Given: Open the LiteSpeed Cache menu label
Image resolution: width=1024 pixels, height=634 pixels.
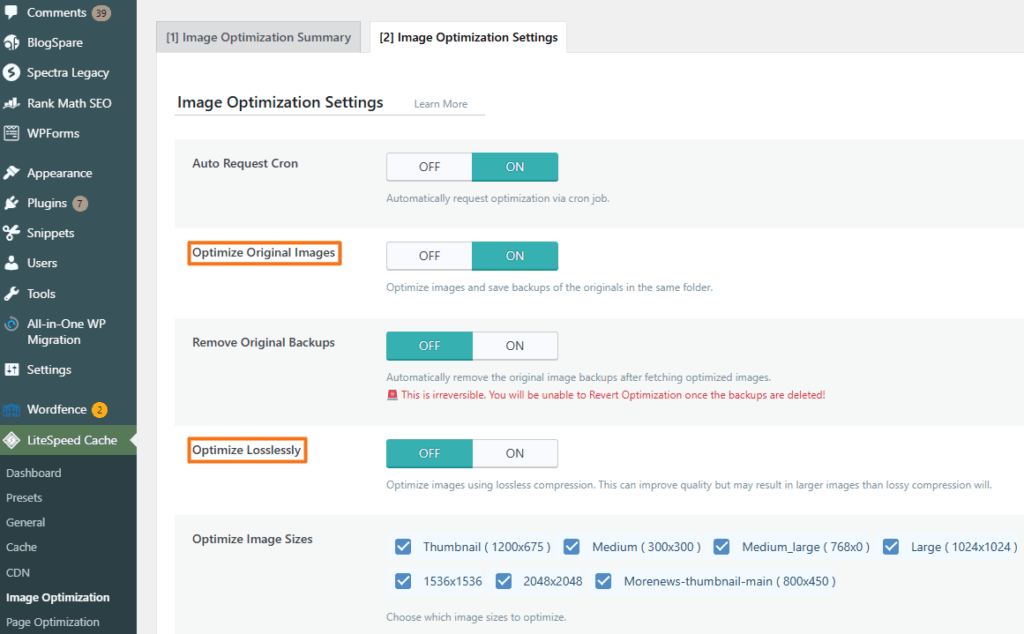Looking at the screenshot, I should [72, 440].
